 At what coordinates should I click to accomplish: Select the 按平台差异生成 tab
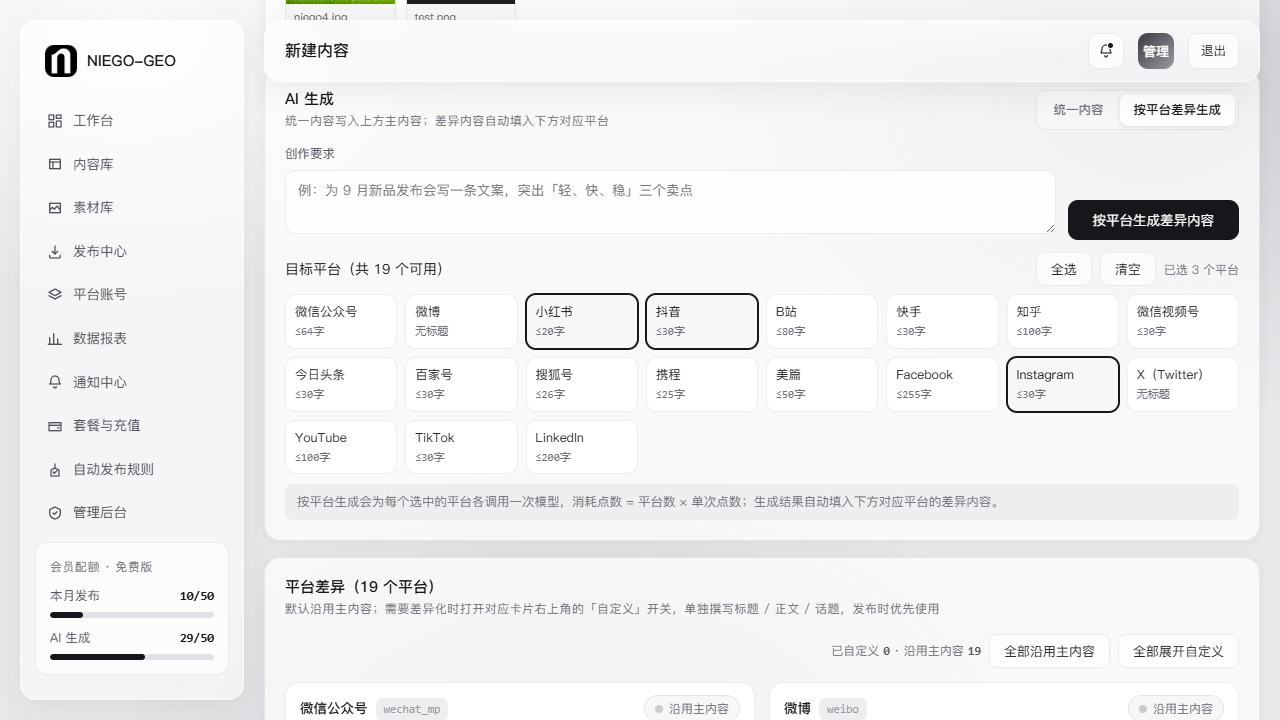click(1177, 110)
